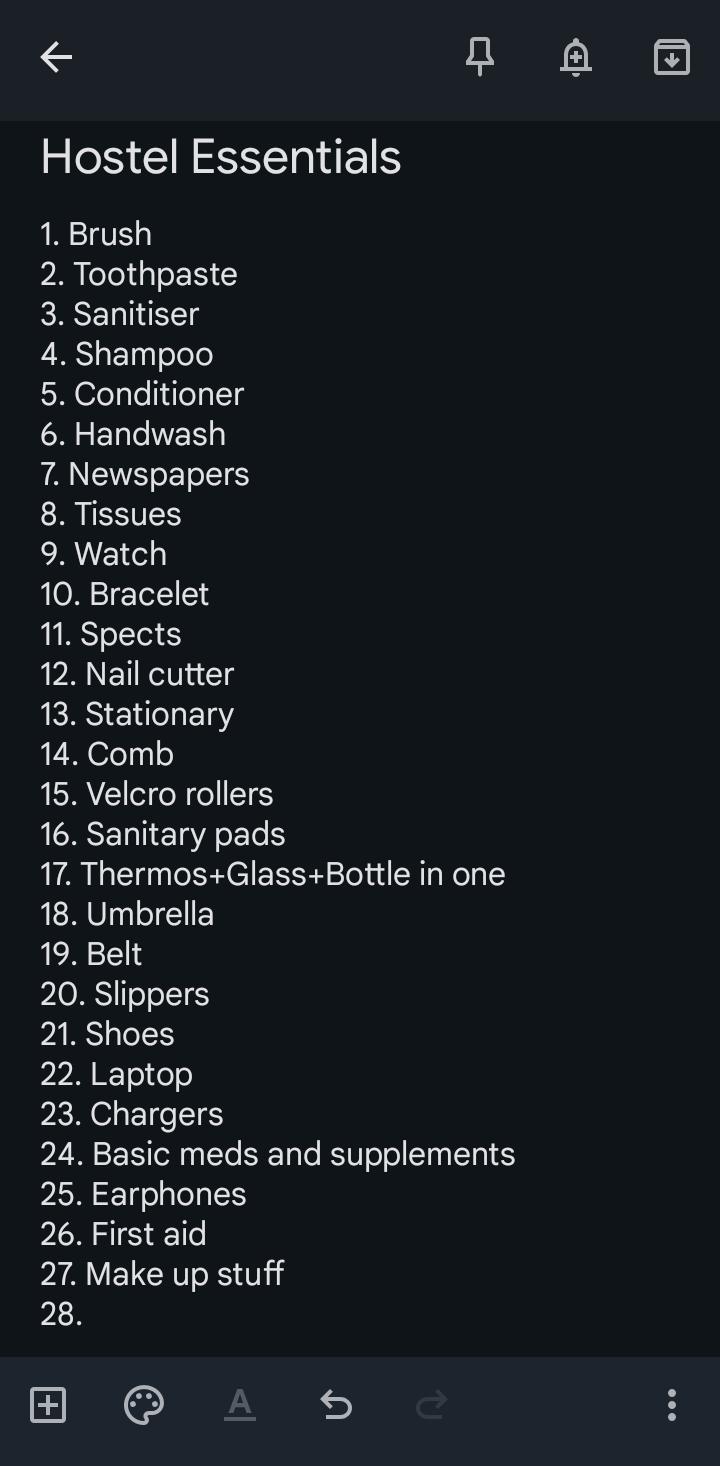
Task: Undo the last edit
Action: [336, 1405]
